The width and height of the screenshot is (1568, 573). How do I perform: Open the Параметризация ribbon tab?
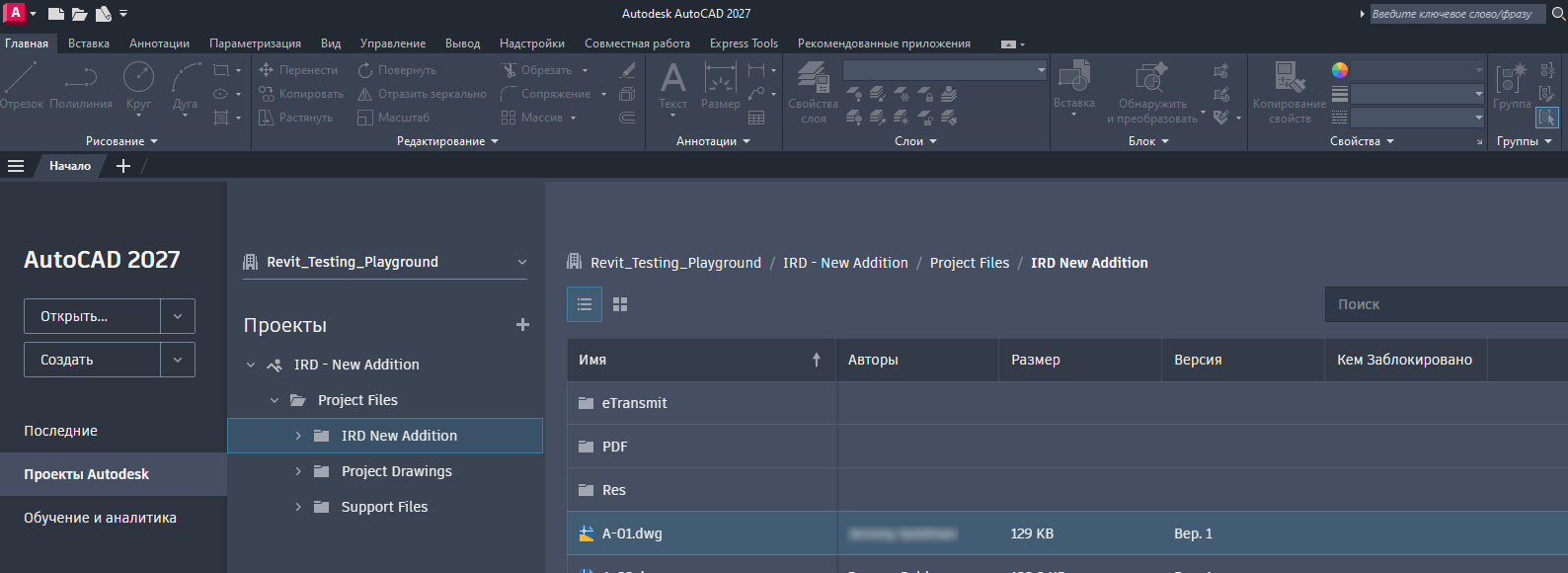point(255,43)
